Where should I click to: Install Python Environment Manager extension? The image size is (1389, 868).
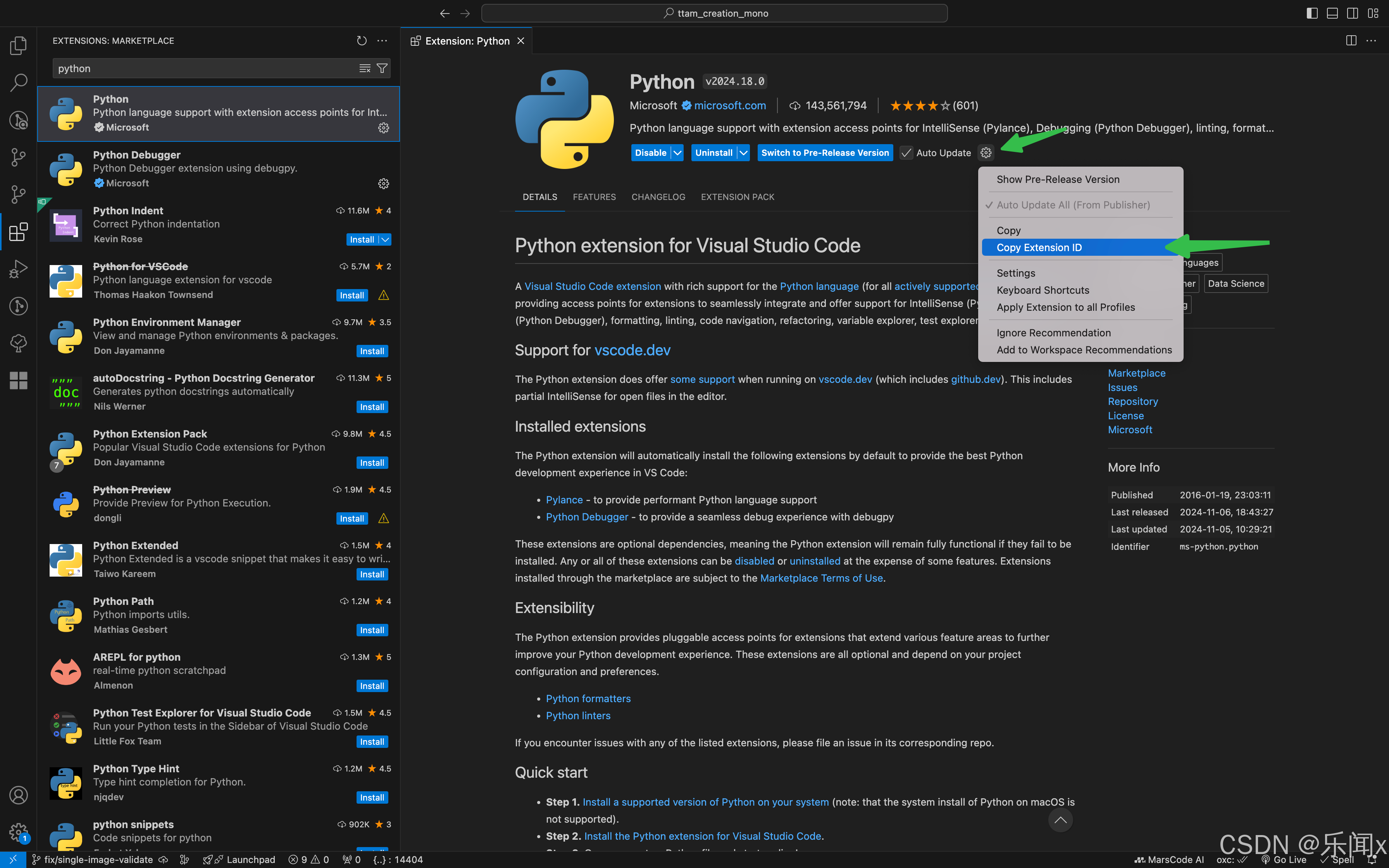point(372,351)
